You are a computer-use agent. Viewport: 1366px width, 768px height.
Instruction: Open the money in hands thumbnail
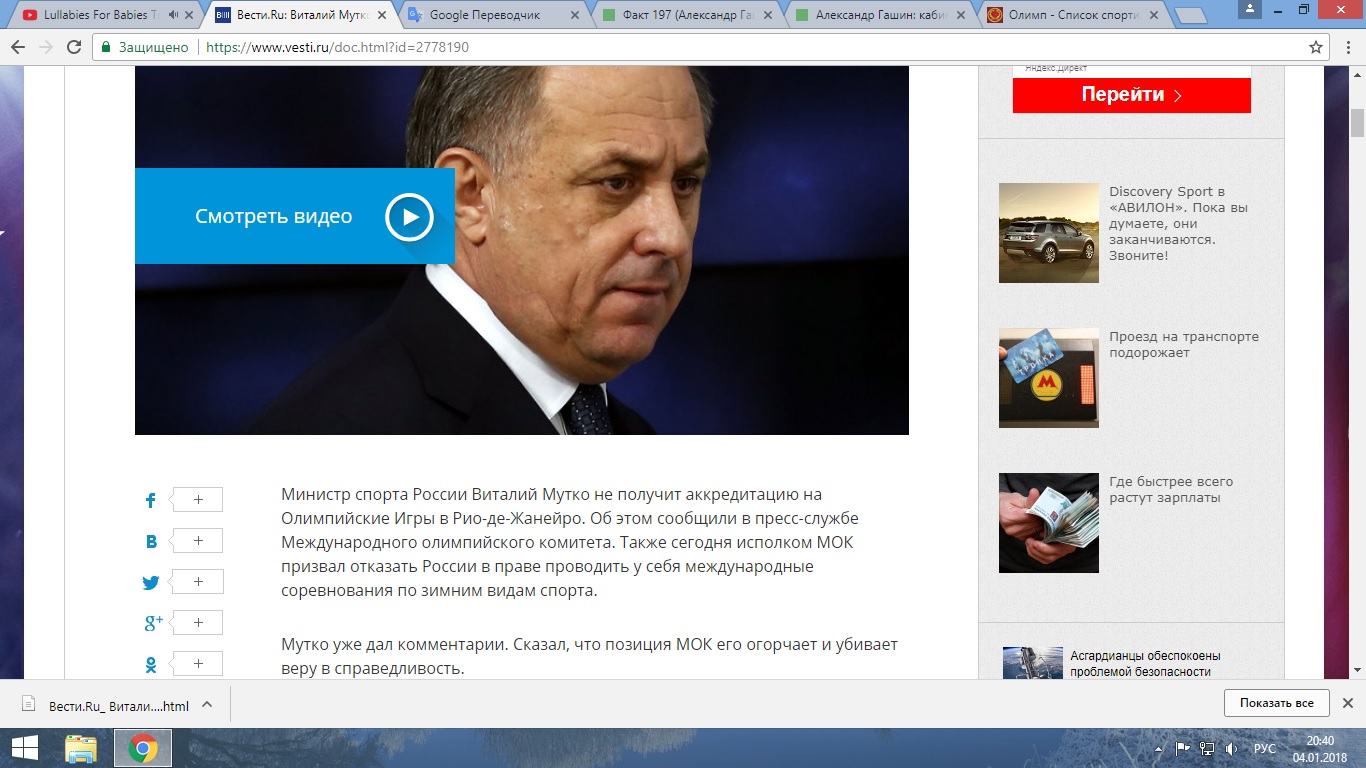click(x=1049, y=523)
